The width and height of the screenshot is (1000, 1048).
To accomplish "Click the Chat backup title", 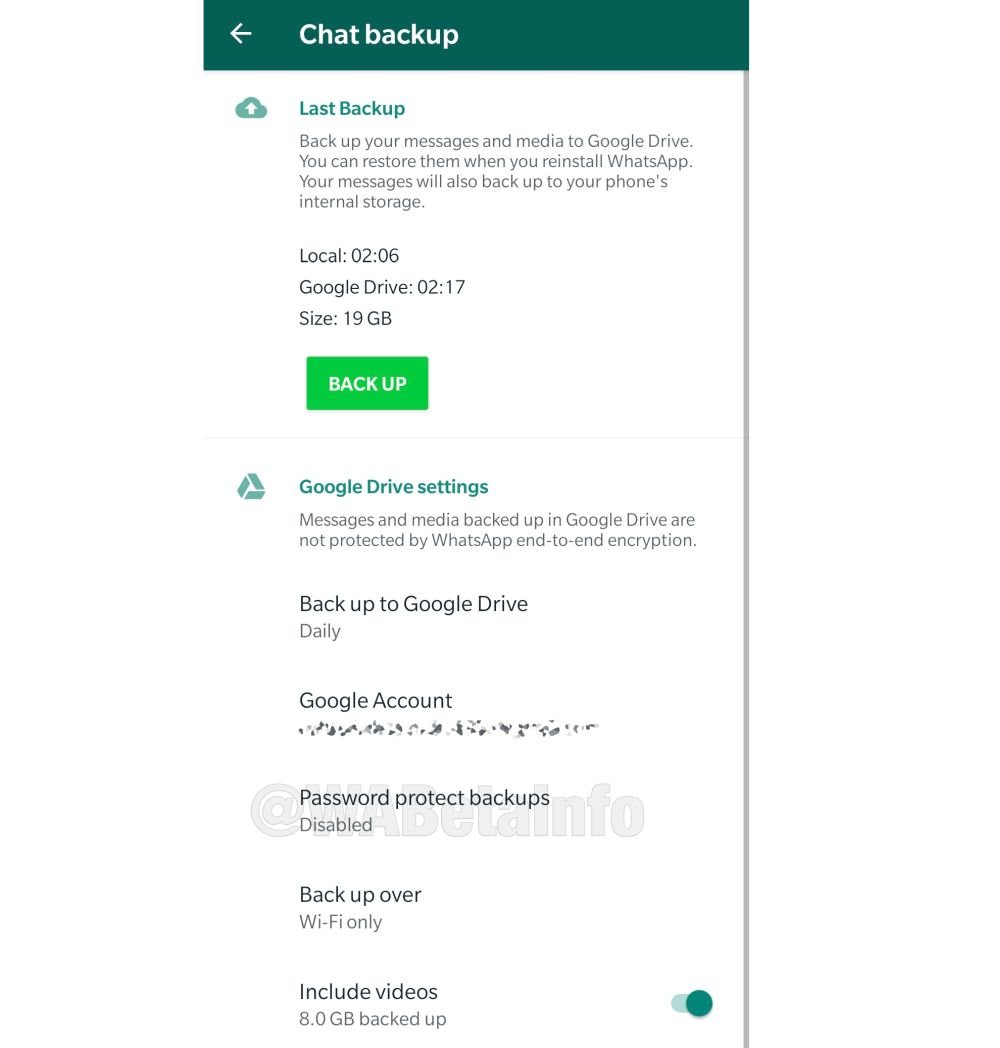I will (x=378, y=34).
